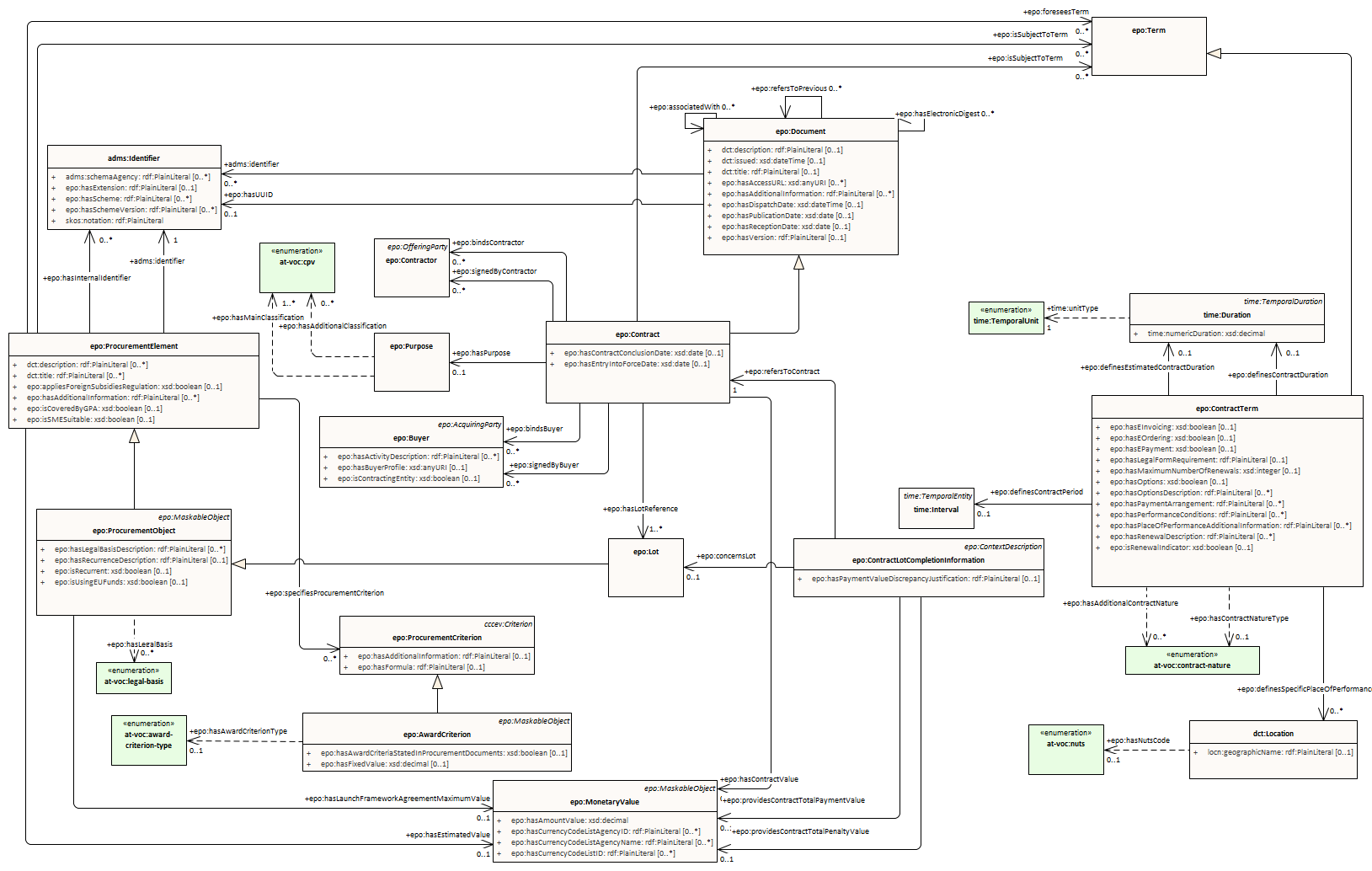Select the epo:MonetaryValue class title
The height and width of the screenshot is (871, 1372).
605,802
